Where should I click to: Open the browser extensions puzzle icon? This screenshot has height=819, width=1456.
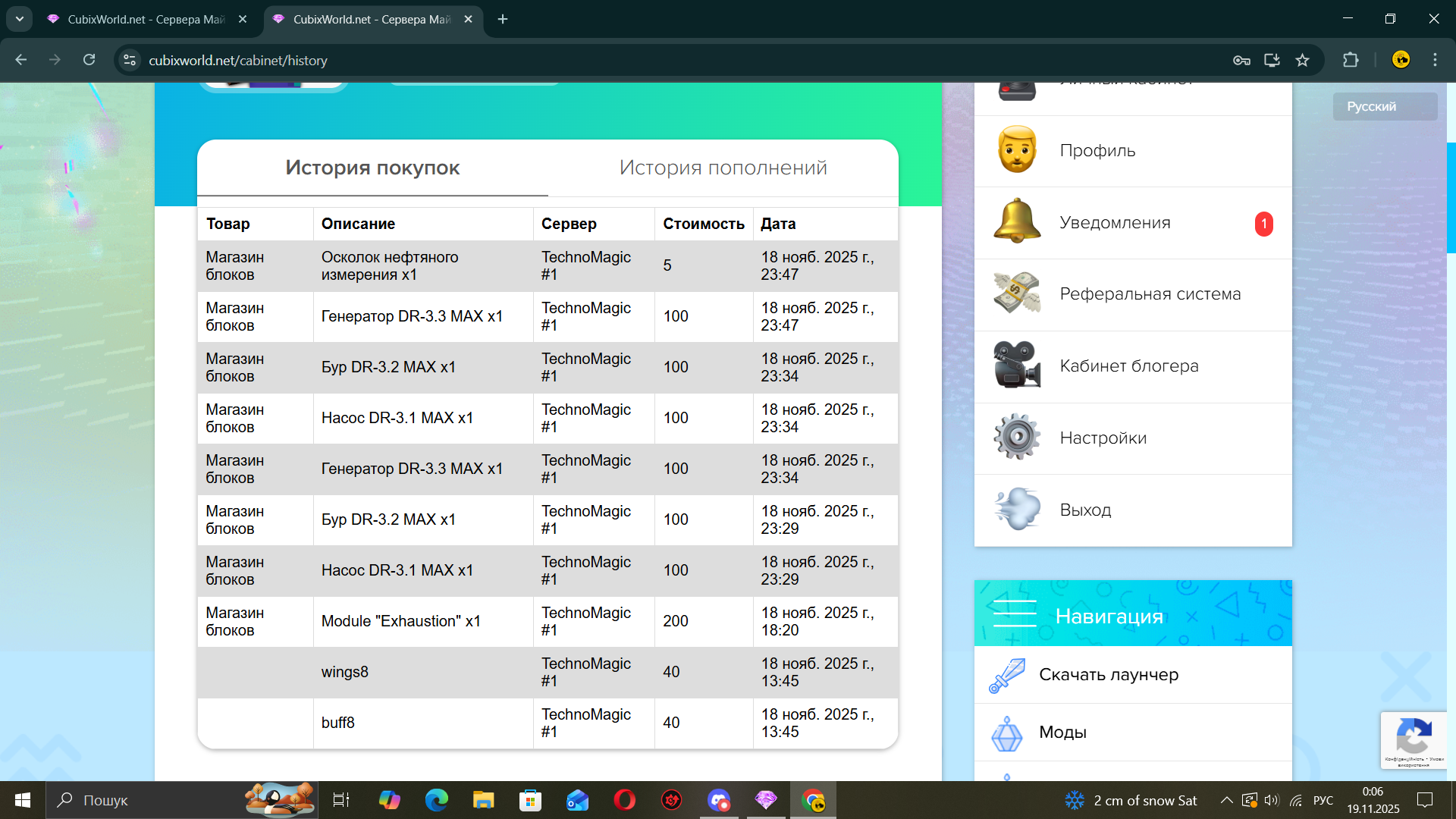coord(1351,60)
